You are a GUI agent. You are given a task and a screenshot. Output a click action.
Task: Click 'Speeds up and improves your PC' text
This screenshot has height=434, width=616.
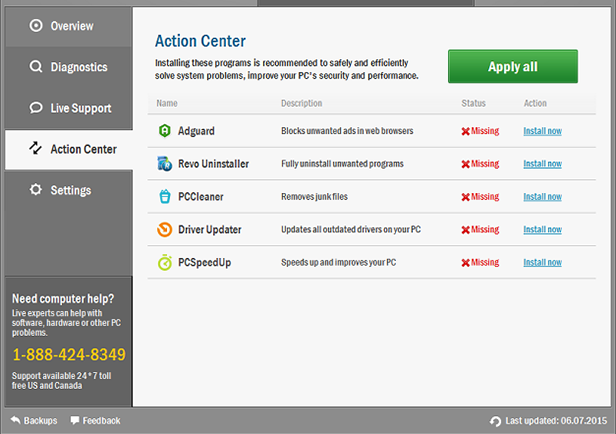338,262
